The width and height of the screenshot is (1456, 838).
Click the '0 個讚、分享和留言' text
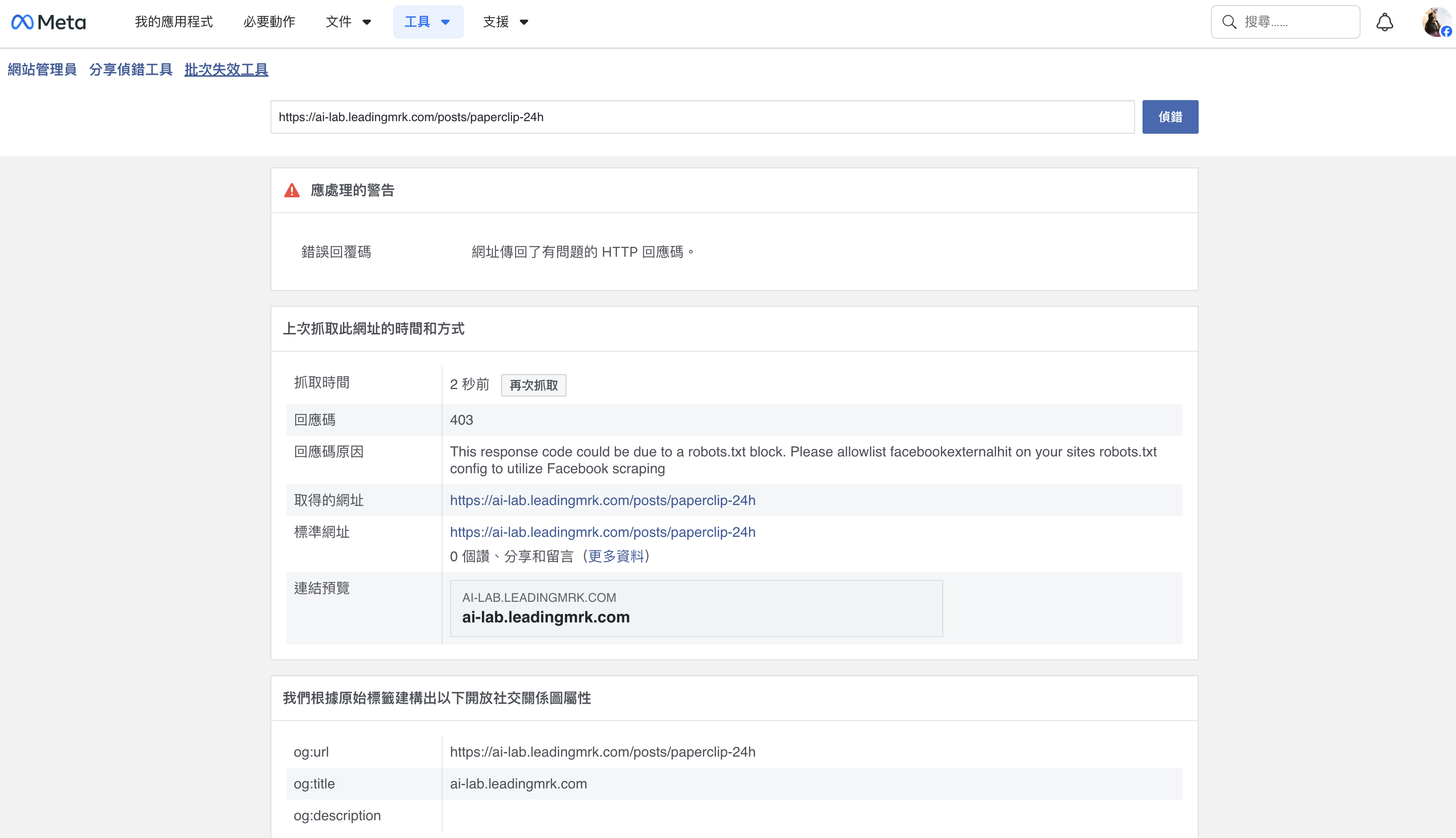coord(511,556)
